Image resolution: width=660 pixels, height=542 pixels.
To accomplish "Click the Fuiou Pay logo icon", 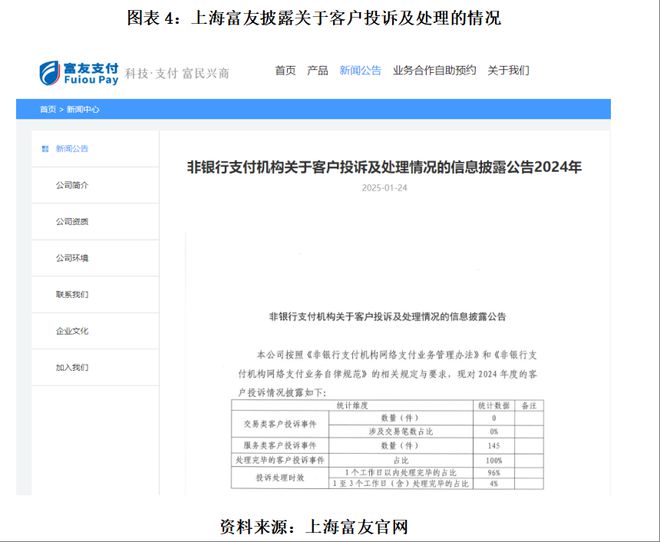I will point(50,72).
